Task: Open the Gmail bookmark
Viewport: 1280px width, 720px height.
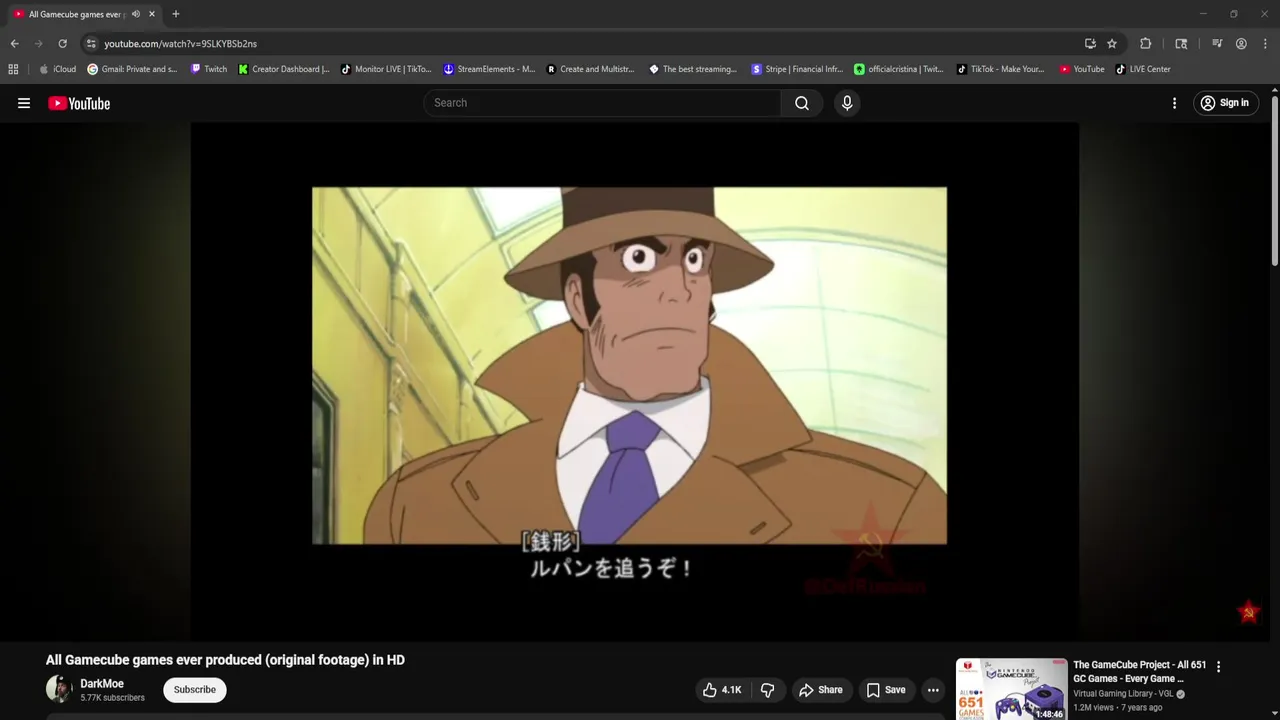Action: coord(132,69)
